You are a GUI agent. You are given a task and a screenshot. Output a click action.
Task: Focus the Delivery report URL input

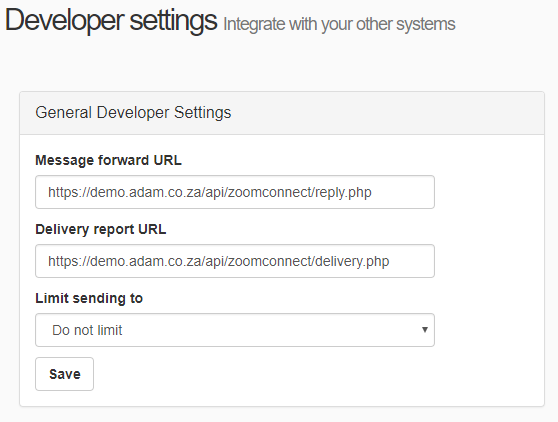pyautogui.click(x=235, y=261)
